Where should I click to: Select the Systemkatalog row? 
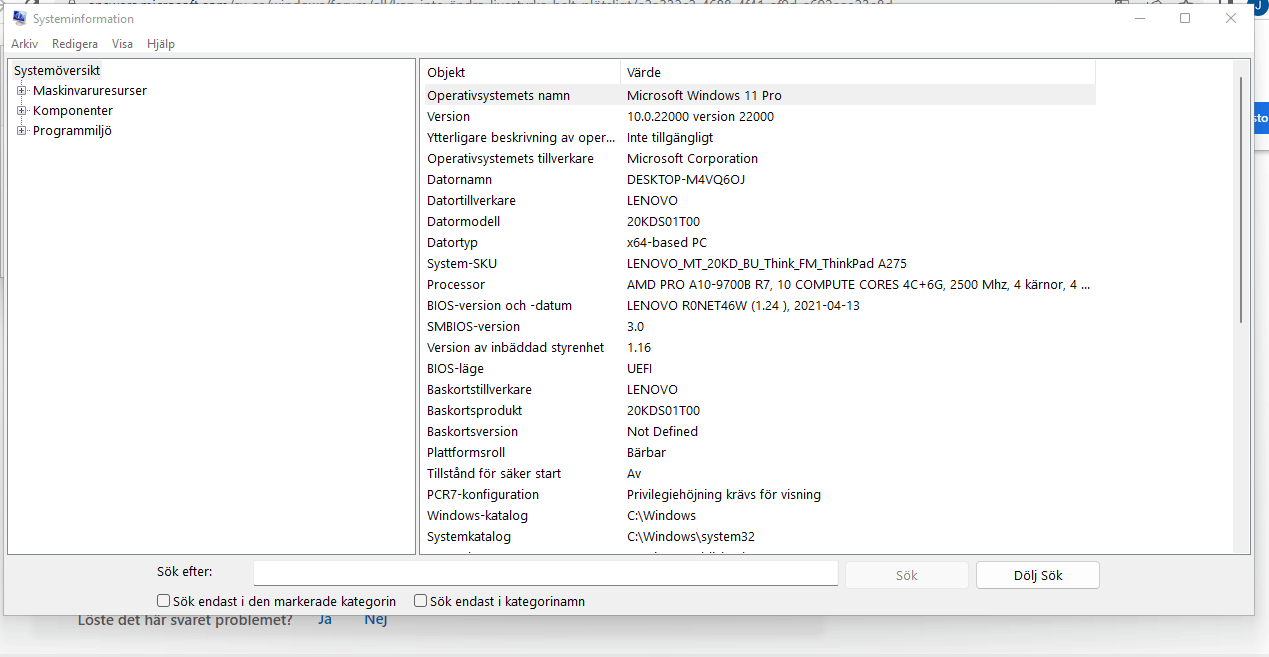click(758, 536)
